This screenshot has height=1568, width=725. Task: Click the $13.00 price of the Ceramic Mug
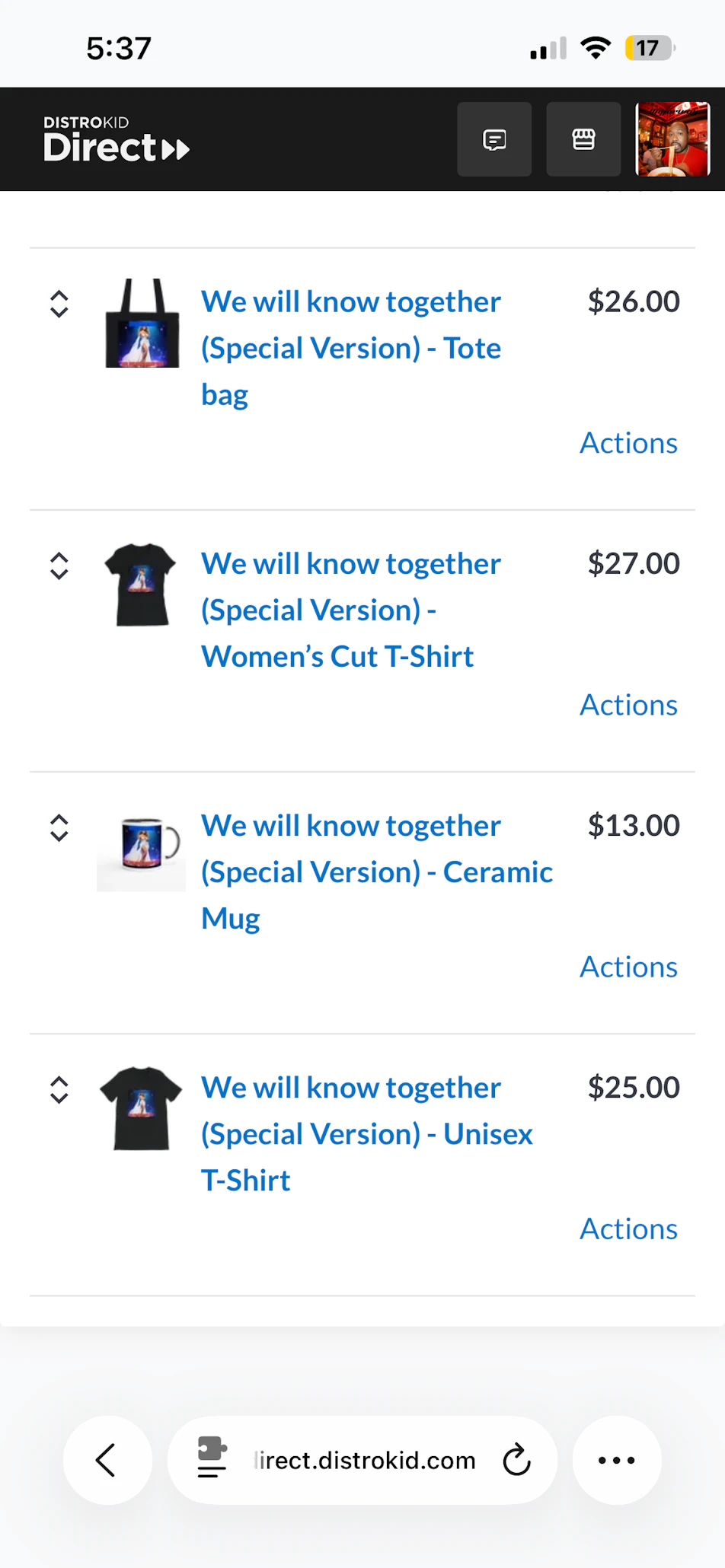pos(633,824)
